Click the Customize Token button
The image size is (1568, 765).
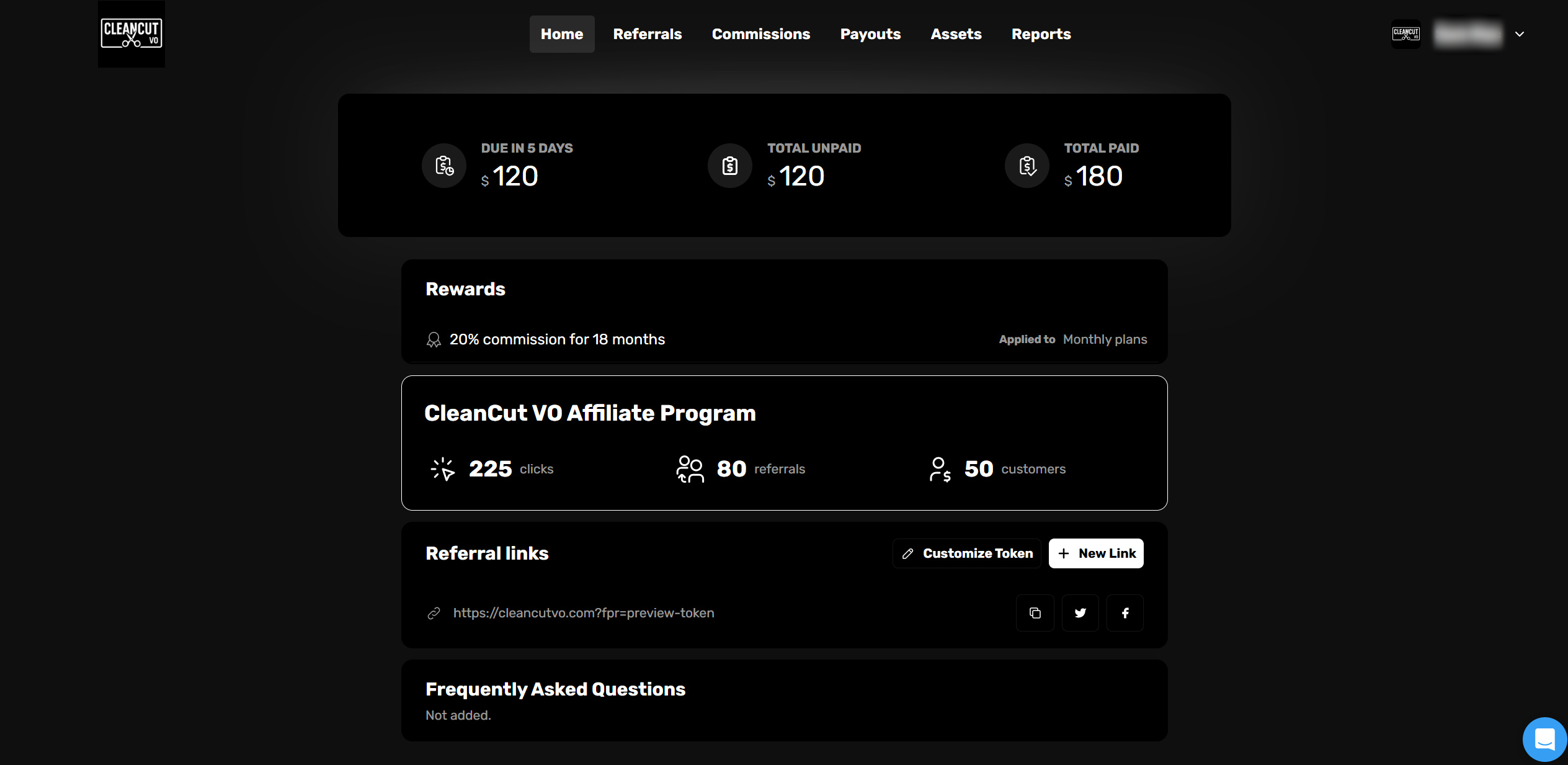tap(966, 553)
